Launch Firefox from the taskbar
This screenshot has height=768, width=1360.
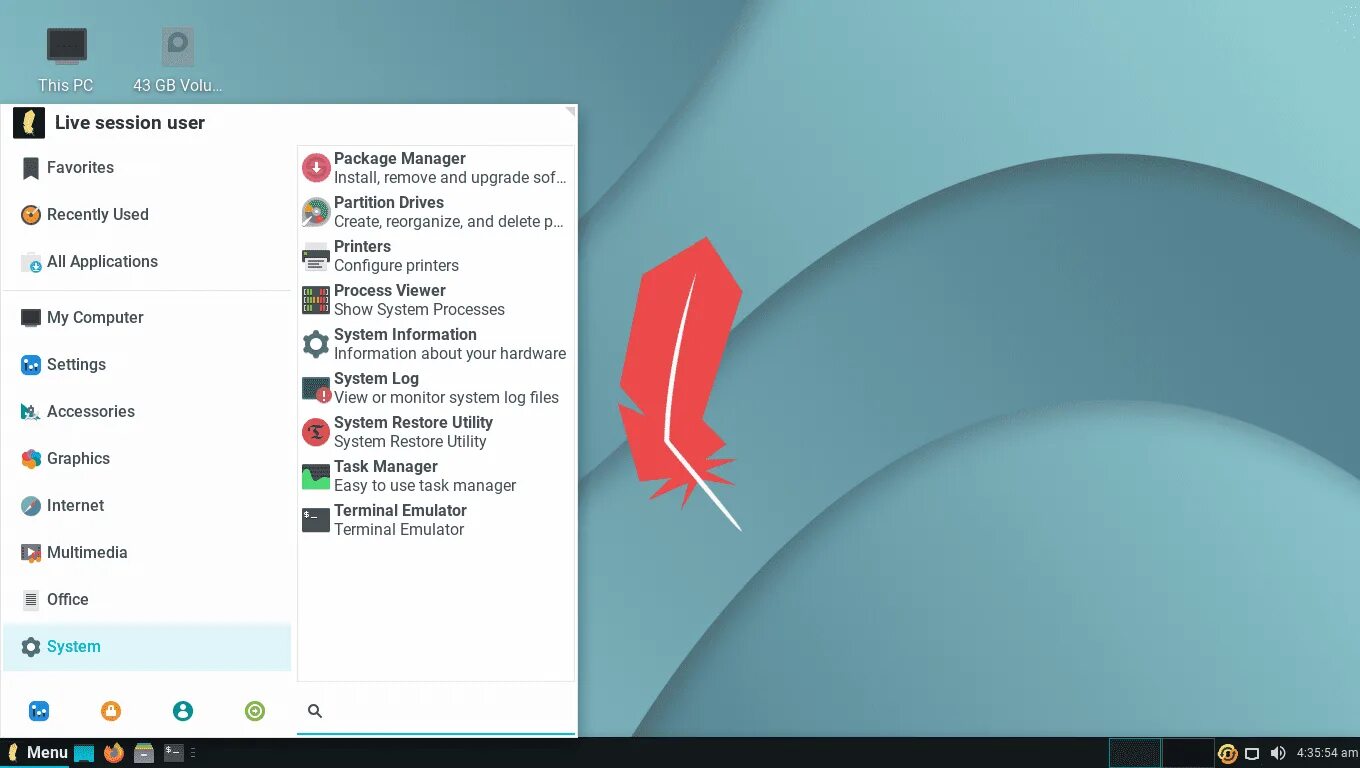[x=114, y=753]
